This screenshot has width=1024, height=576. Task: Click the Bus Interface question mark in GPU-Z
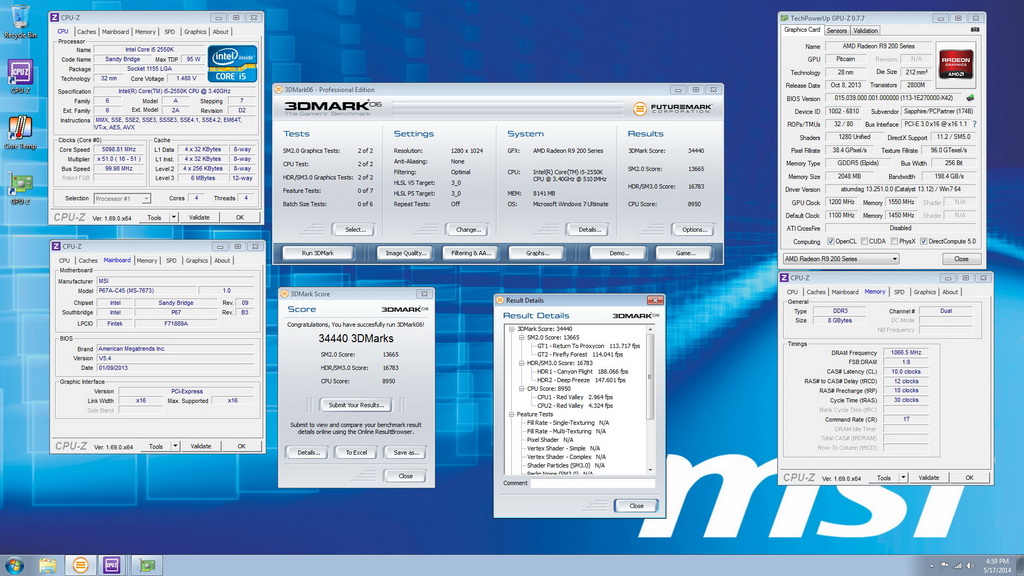point(975,124)
